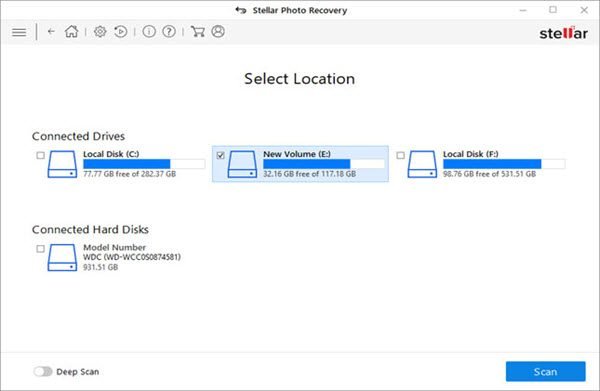
Task: Click the Local Disk (C:) drive icon
Action: tap(62, 164)
